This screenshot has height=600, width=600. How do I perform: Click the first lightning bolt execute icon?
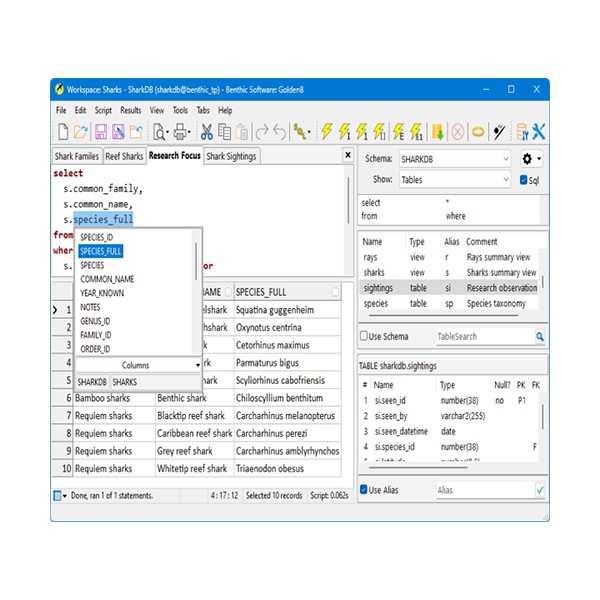(326, 131)
